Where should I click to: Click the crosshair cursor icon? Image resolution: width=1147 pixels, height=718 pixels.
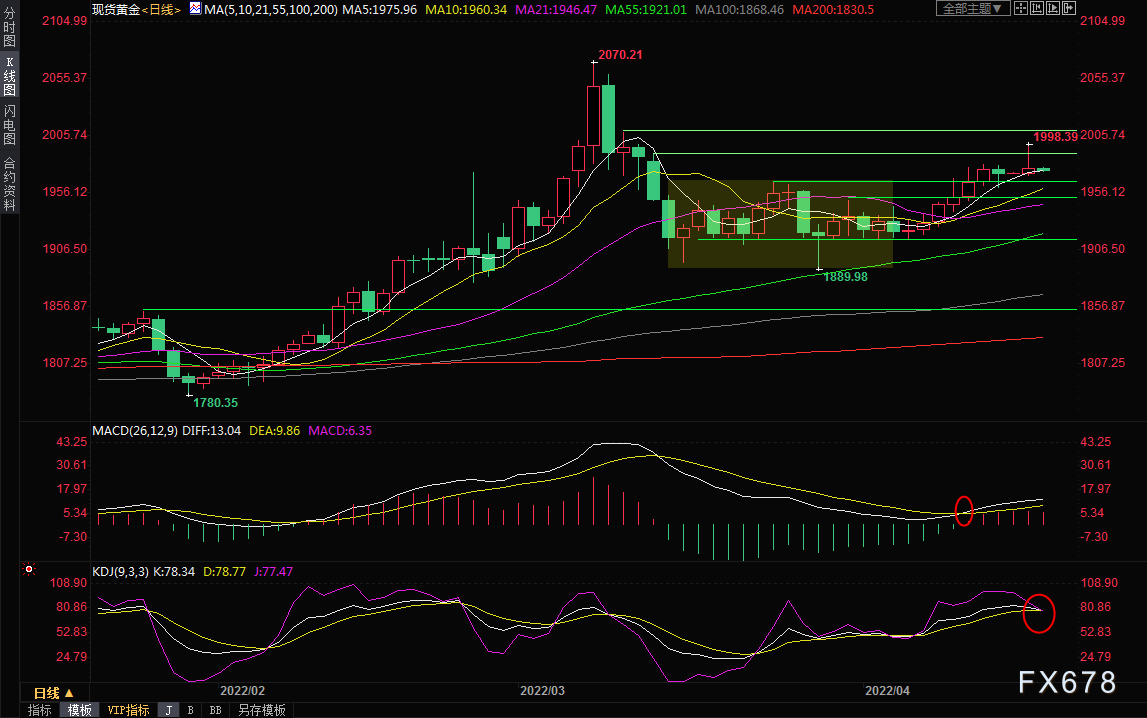[x=1021, y=8]
